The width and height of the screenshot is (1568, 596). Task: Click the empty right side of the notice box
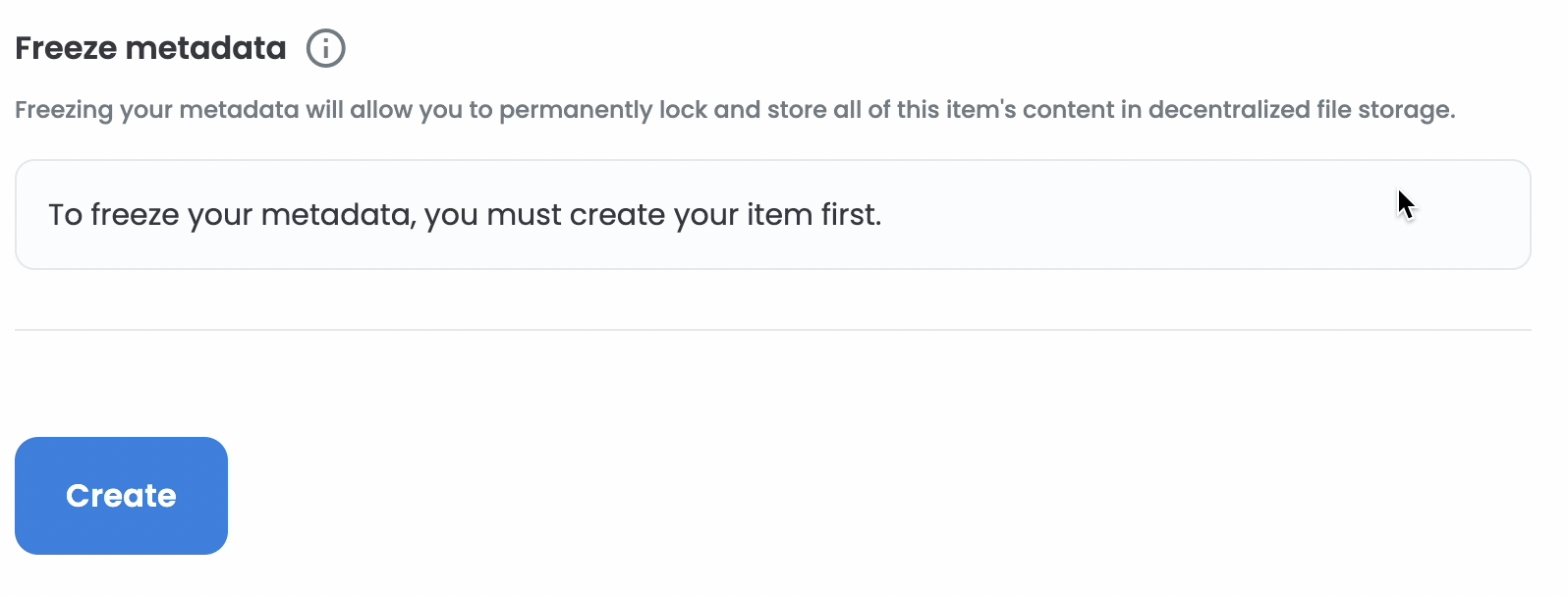pyautogui.click(x=1208, y=214)
